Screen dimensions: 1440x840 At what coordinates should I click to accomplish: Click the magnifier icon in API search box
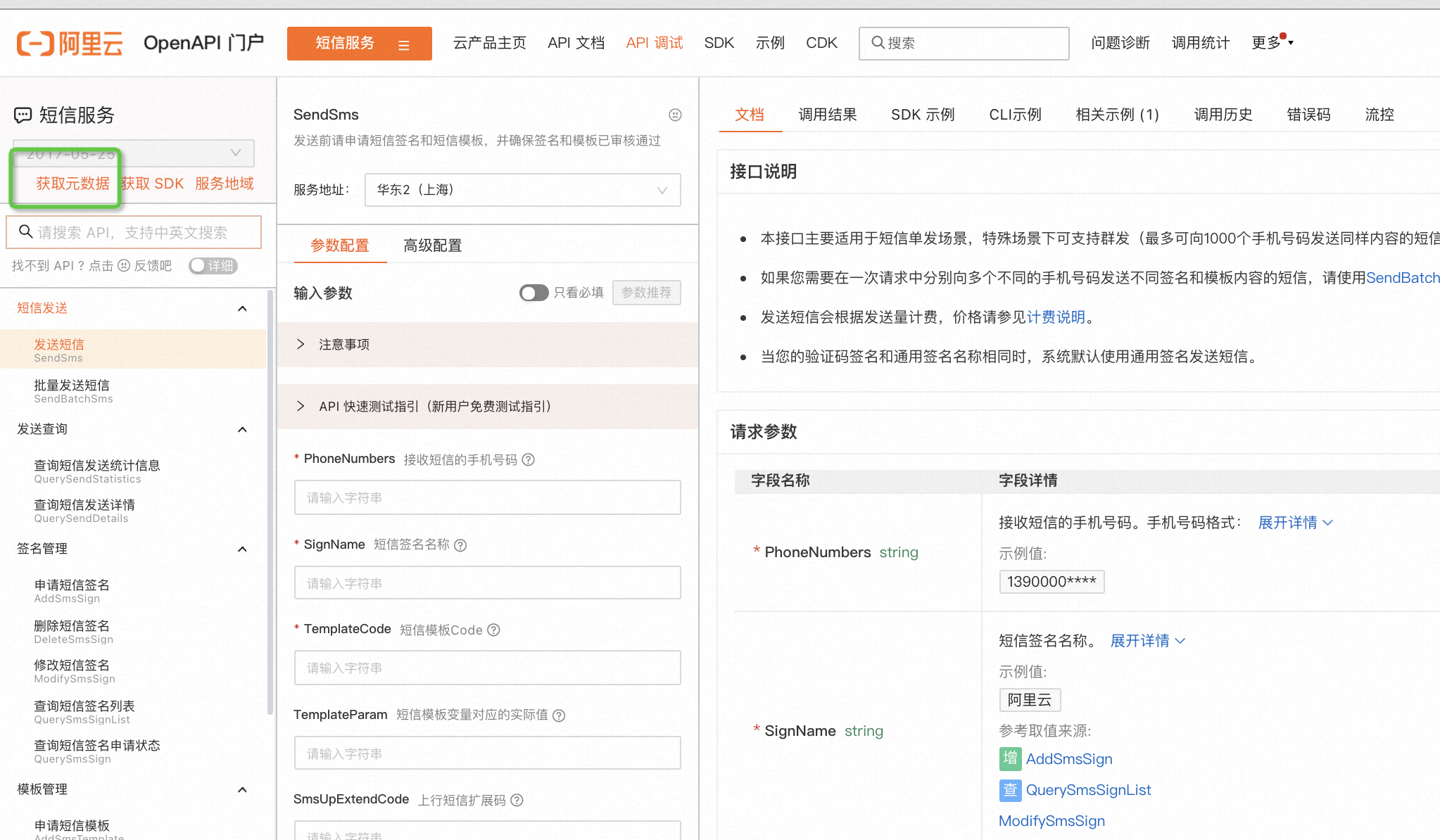click(26, 231)
